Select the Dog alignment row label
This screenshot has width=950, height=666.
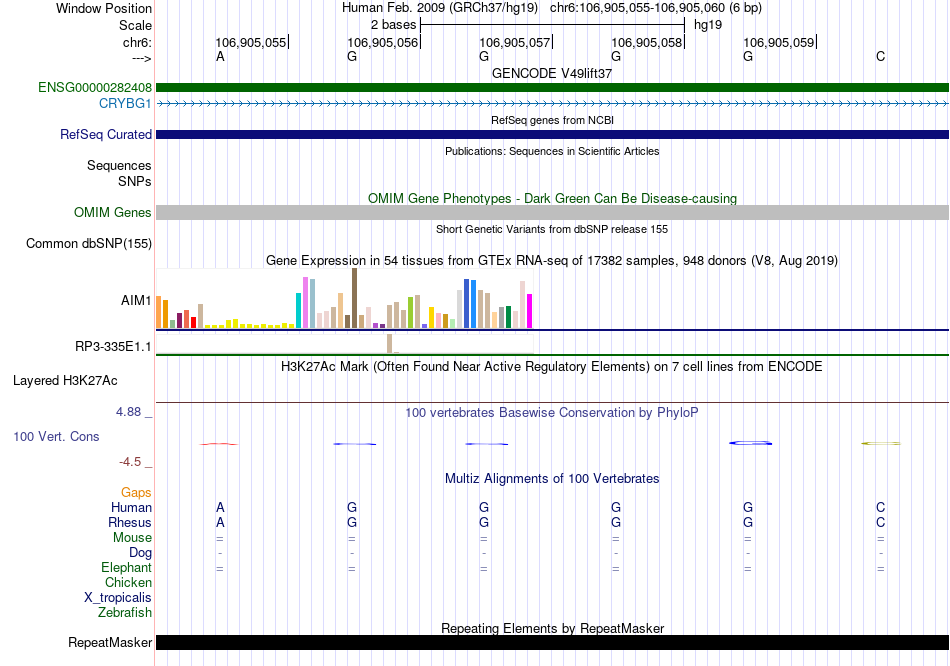(140, 553)
